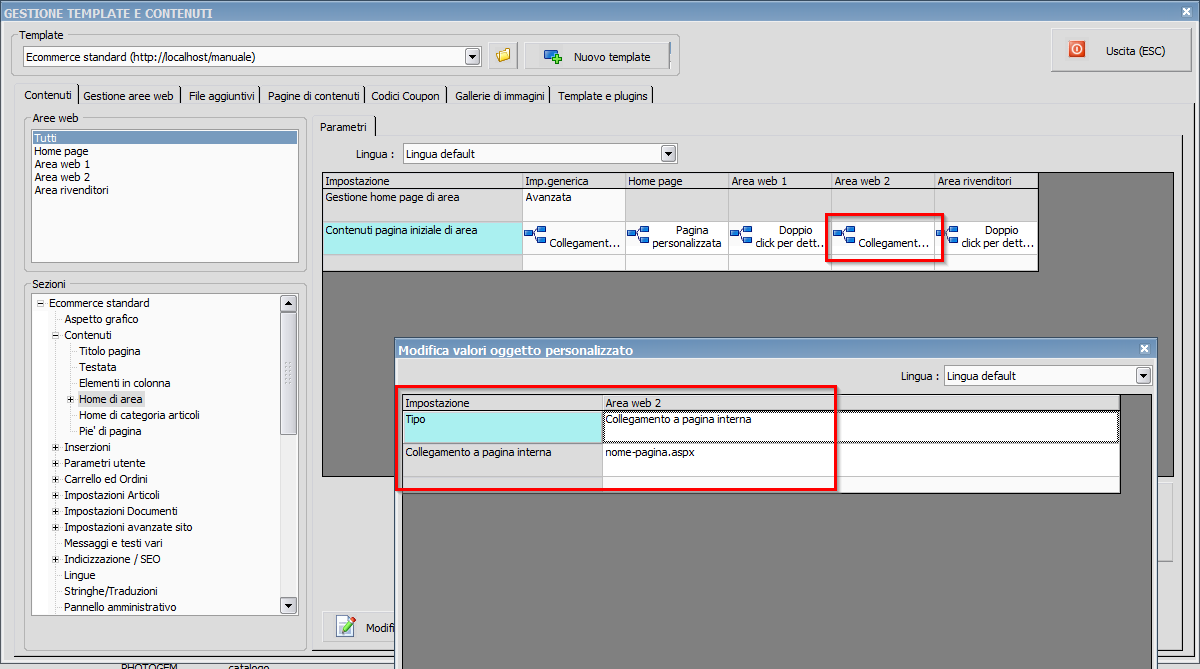Click Sezioni tree scrollbar down arrow
The width and height of the screenshot is (1200, 669).
[288, 605]
